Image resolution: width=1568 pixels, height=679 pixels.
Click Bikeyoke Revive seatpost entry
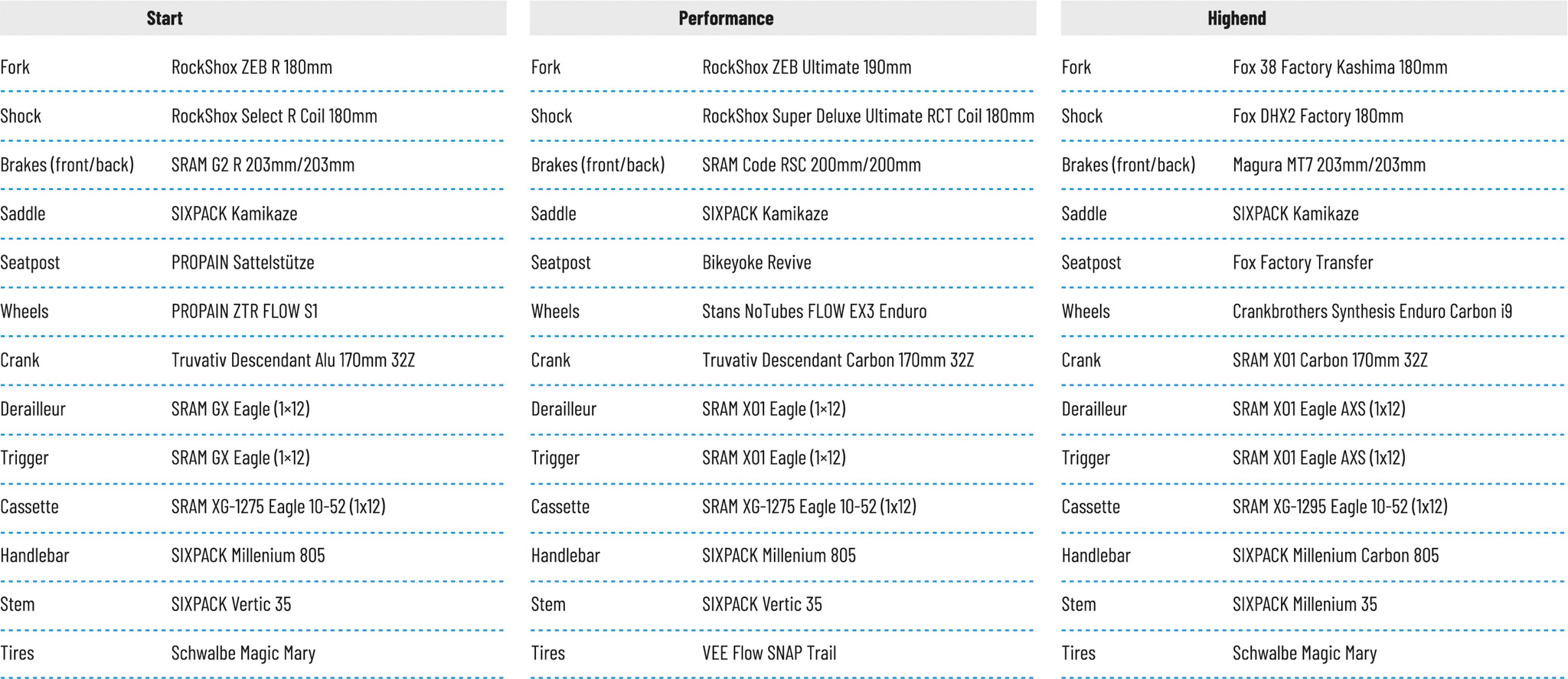(x=756, y=263)
